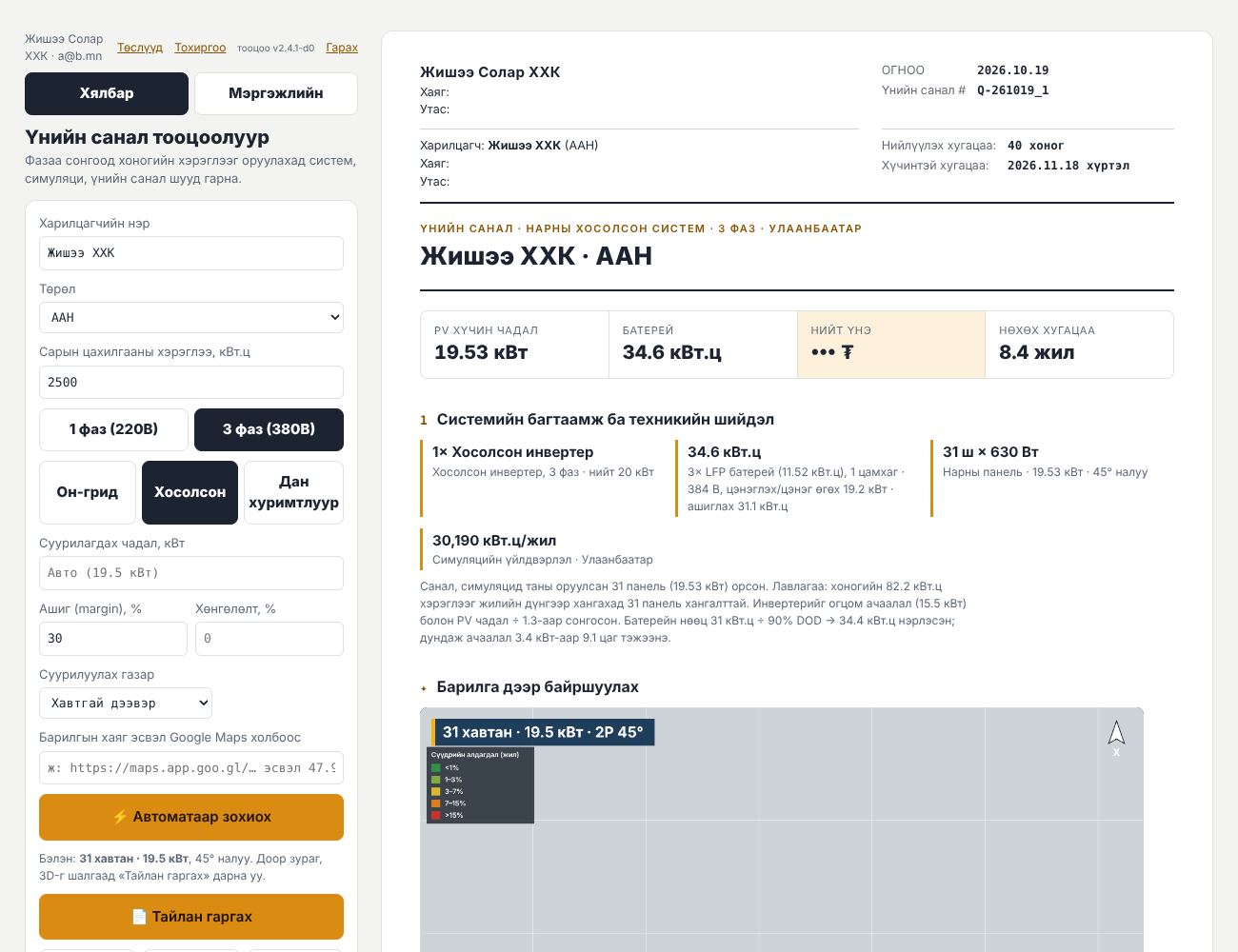
Task: Click the PV ХҮЧИН ЧАДАЛ 19.53 кВт card
Action: pos(514,345)
